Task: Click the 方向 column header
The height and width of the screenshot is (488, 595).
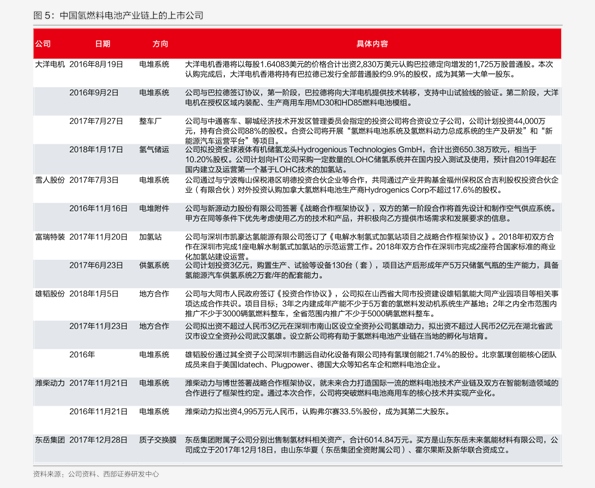Action: click(160, 44)
